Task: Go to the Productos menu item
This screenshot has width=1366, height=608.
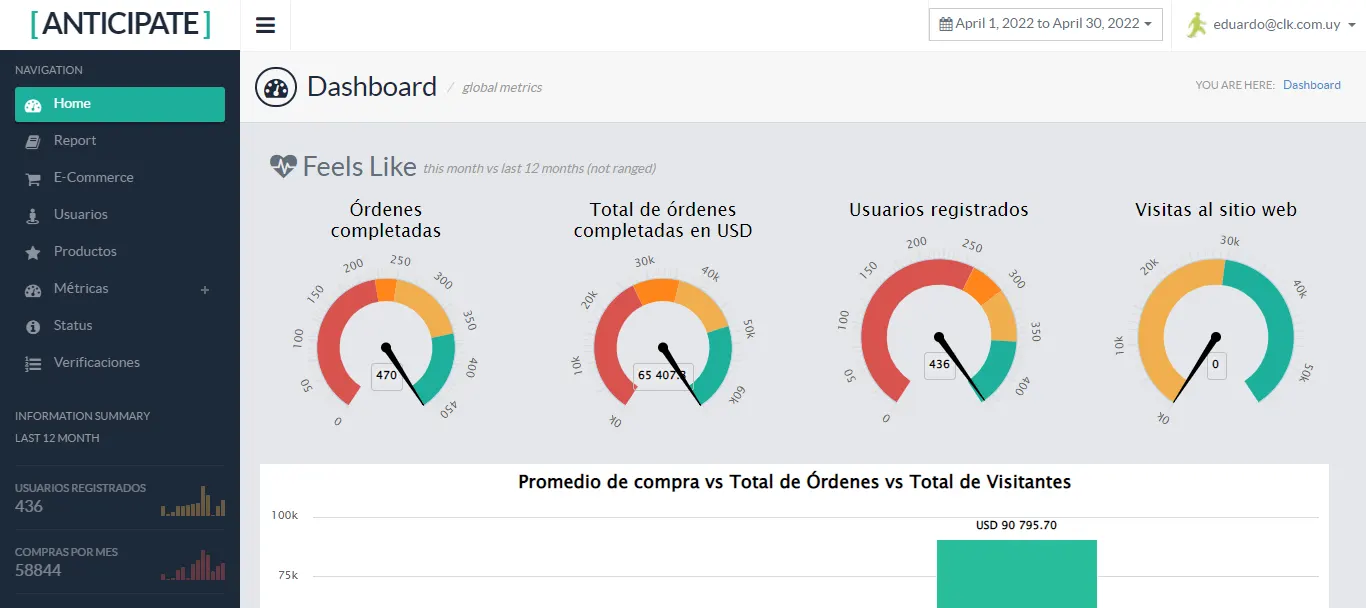Action: point(85,252)
